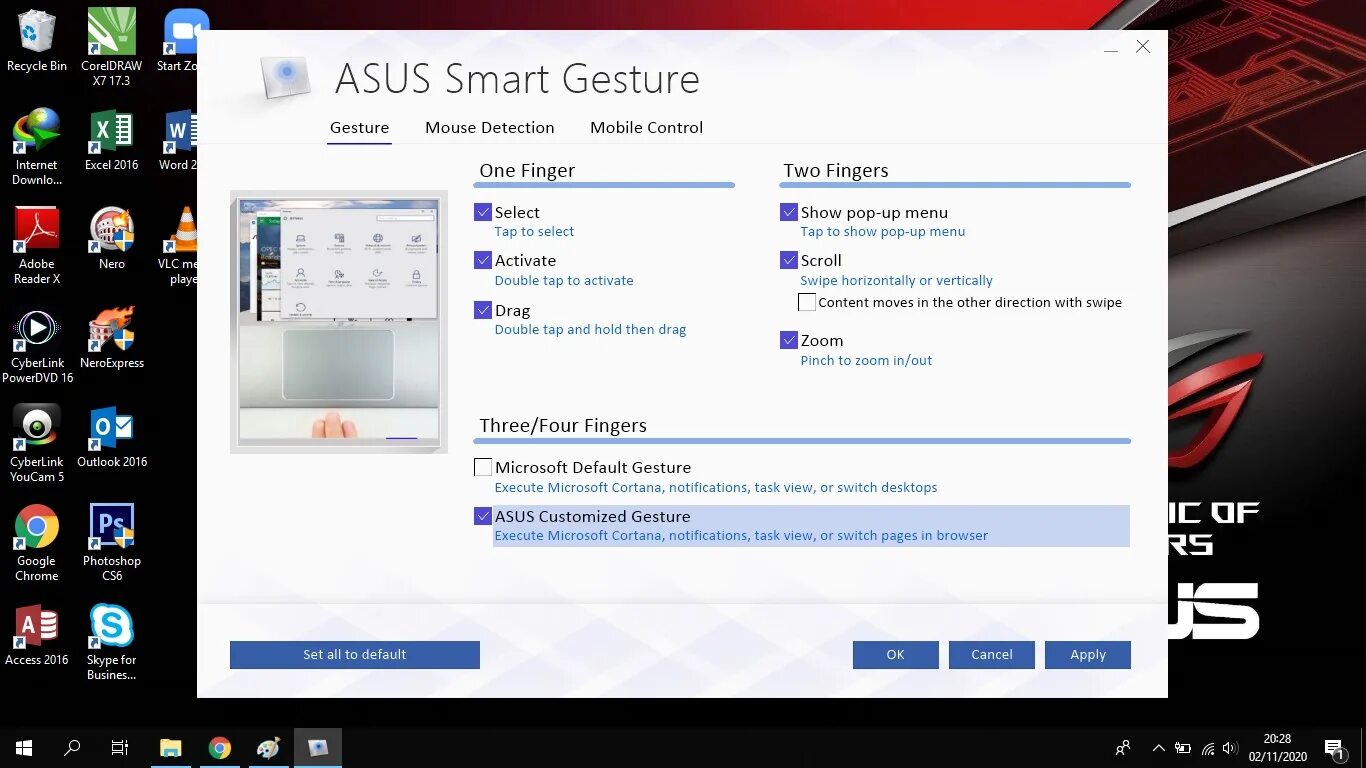Click 'Double tap to activate' description
This screenshot has width=1366, height=768.
564,281
